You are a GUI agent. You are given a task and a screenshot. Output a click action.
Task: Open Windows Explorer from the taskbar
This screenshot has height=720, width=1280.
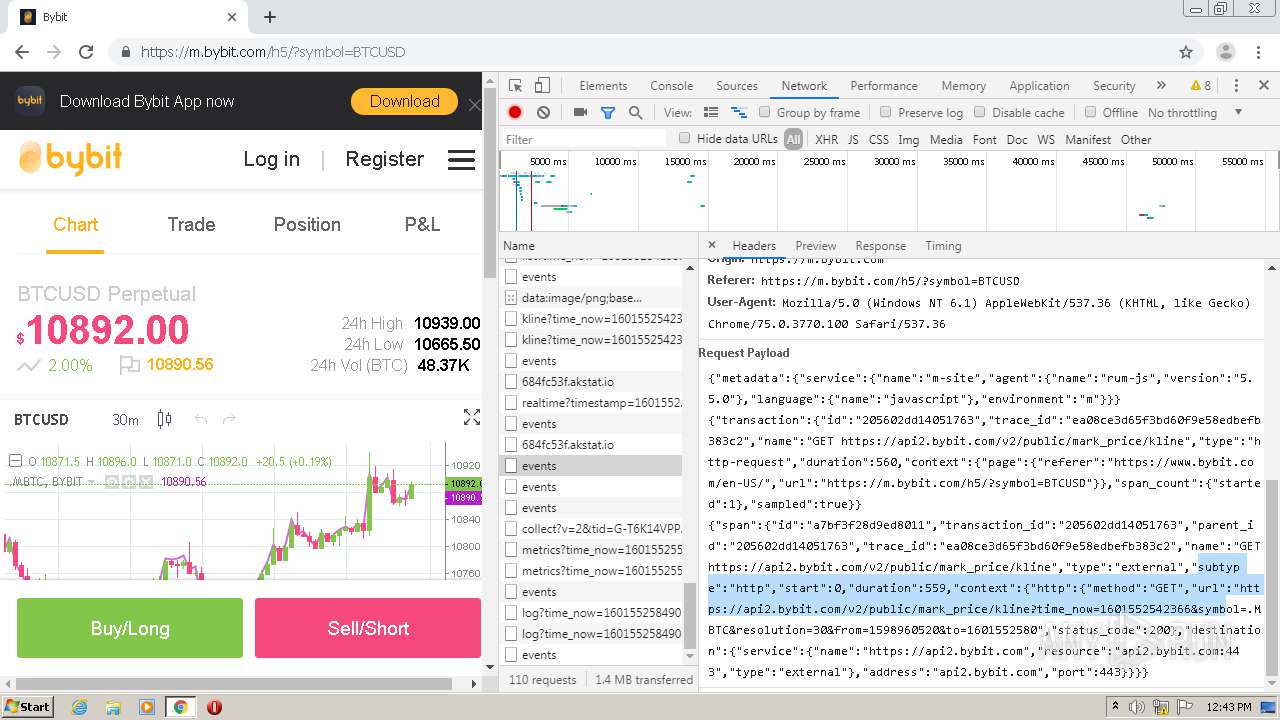click(113, 707)
